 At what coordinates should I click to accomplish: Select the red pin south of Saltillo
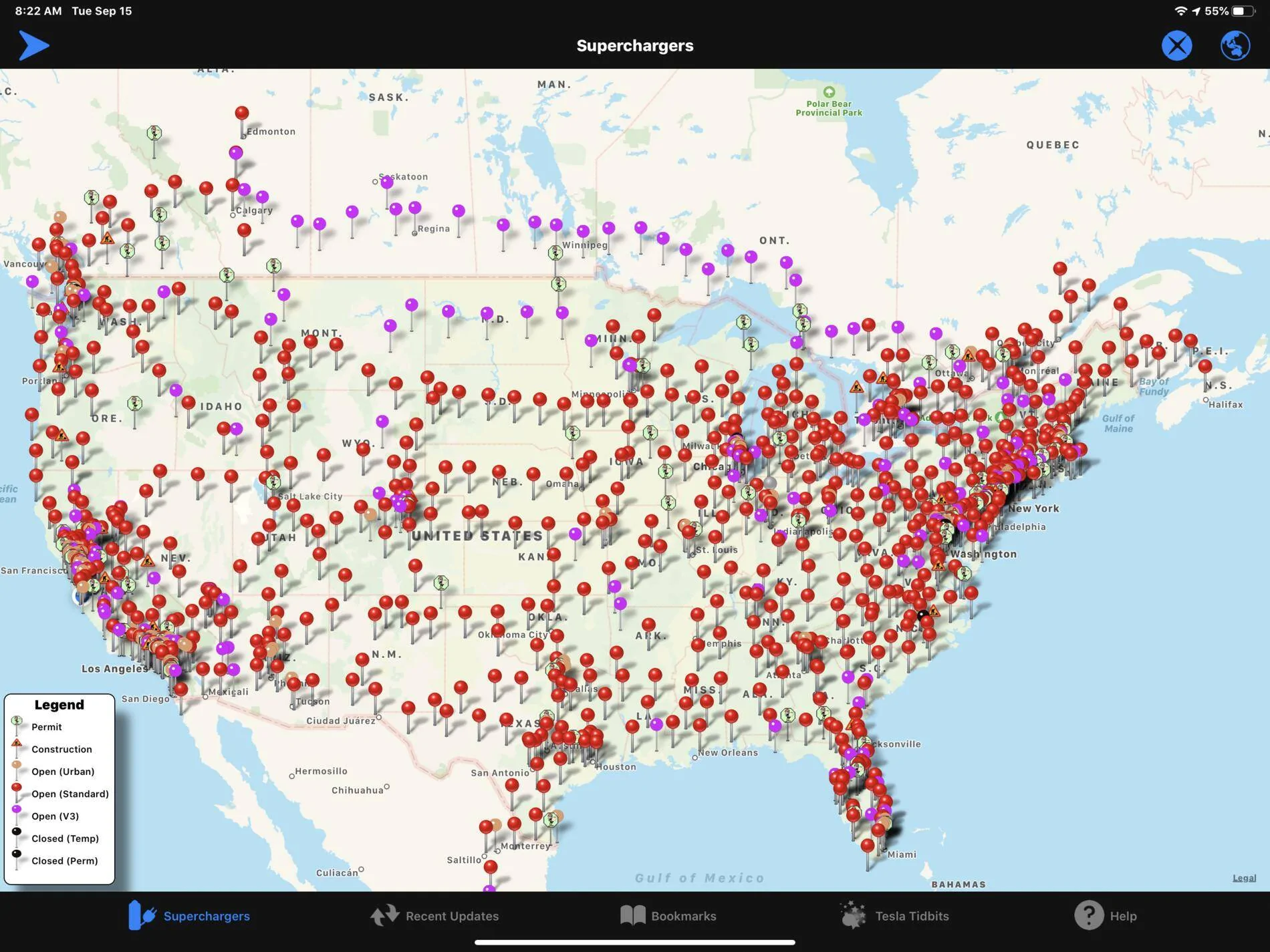point(491,867)
